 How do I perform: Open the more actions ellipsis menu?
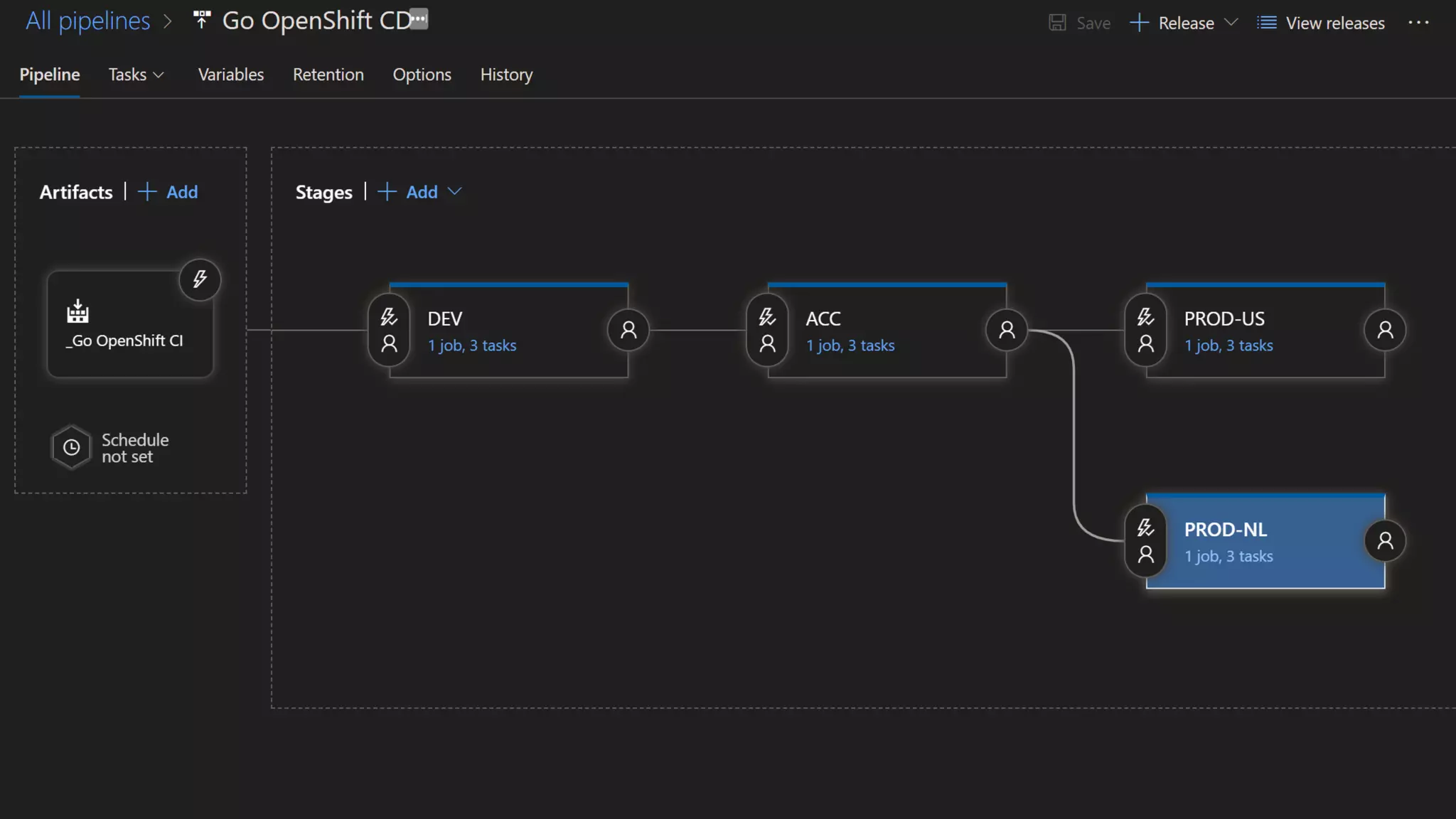[1418, 23]
